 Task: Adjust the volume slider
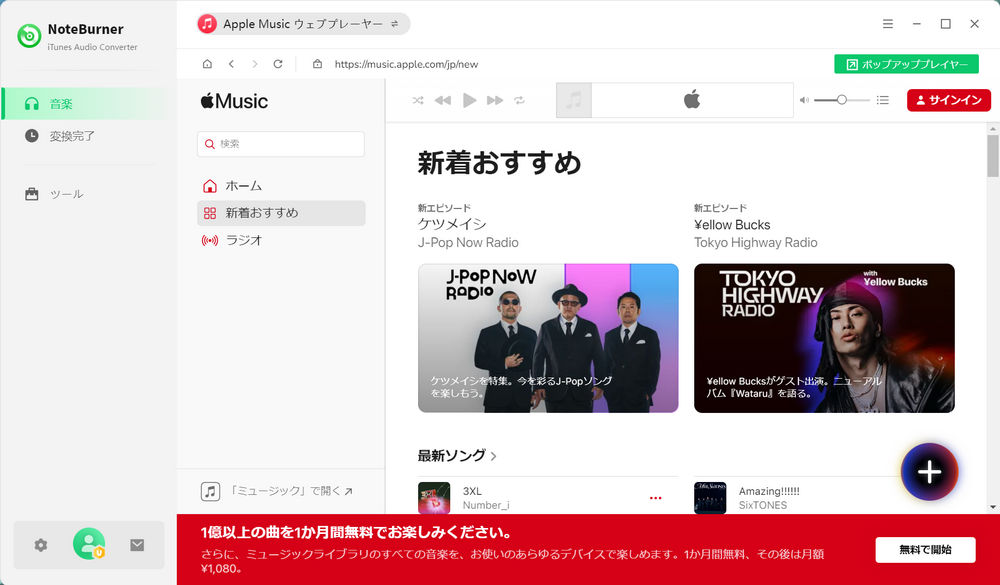(843, 99)
